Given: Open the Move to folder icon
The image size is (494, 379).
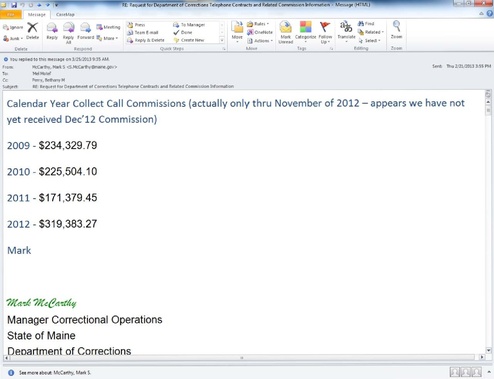Looking at the screenshot, I should (237, 32).
